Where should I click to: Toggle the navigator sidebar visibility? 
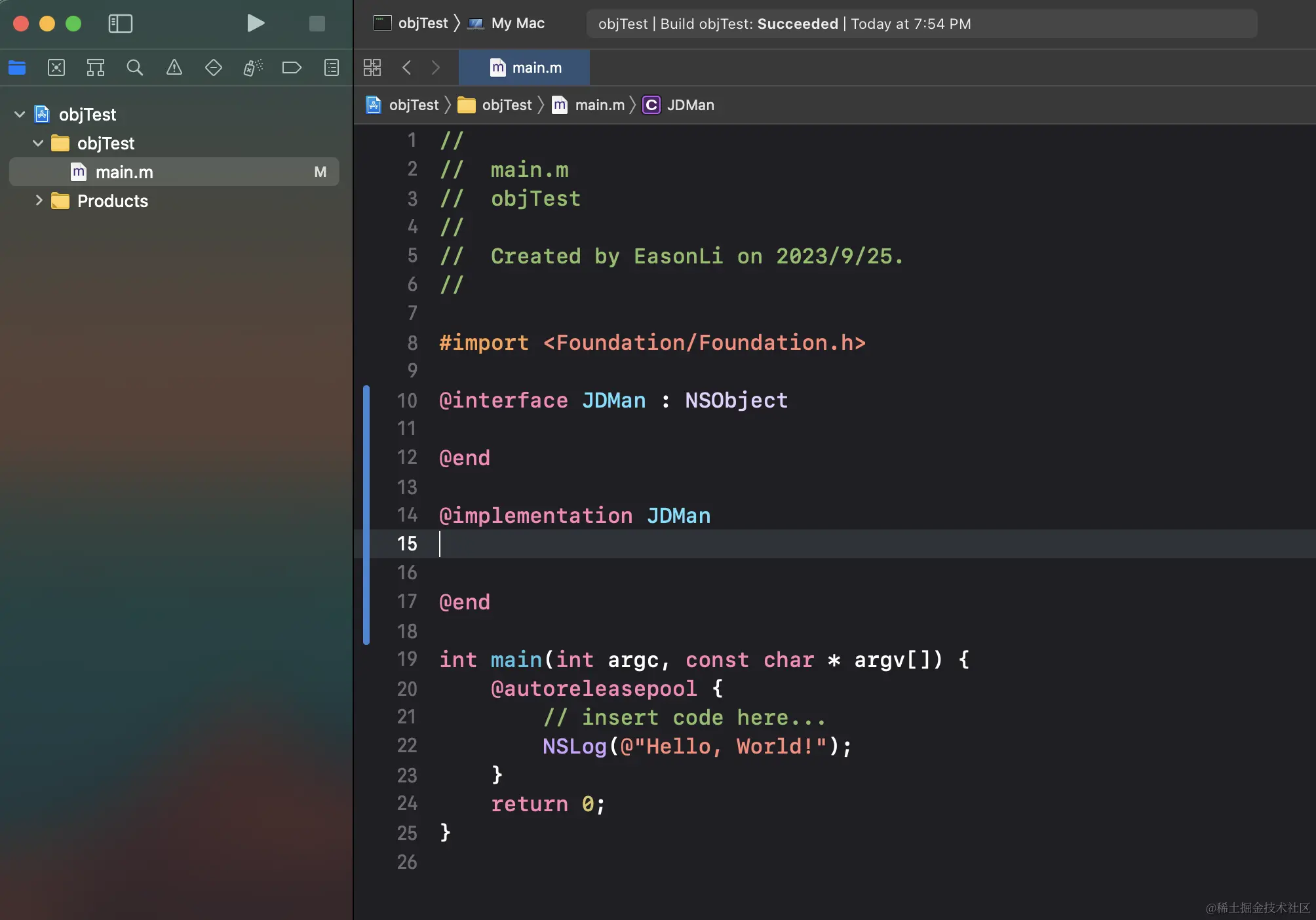[121, 24]
